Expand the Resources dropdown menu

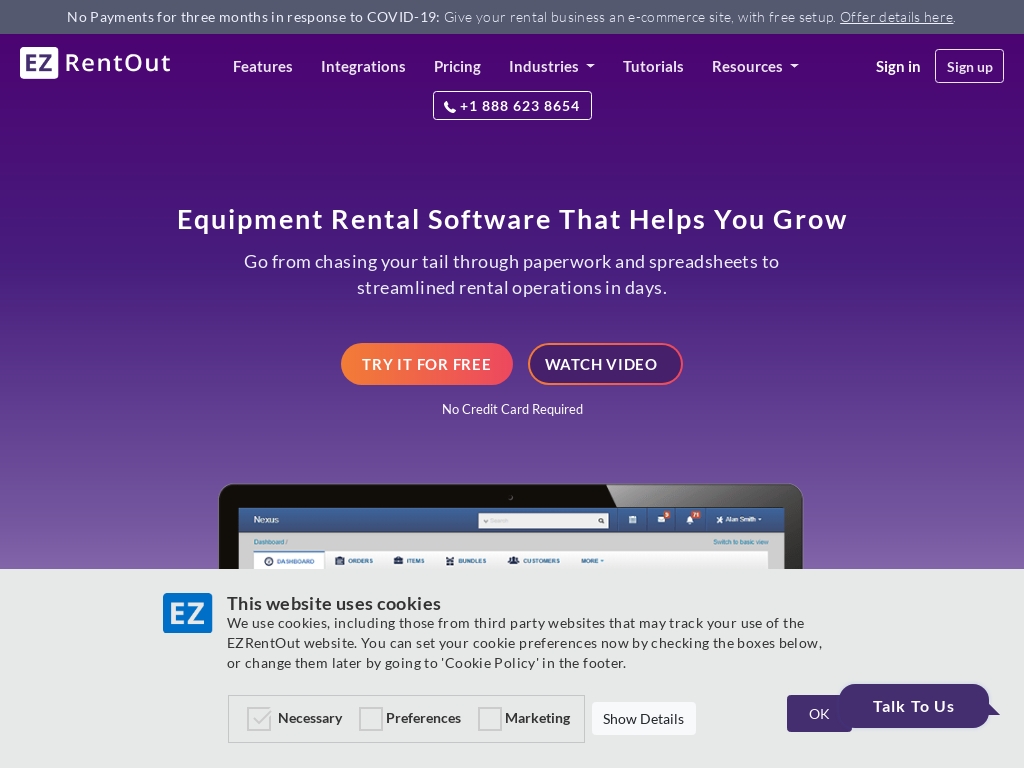click(x=755, y=67)
